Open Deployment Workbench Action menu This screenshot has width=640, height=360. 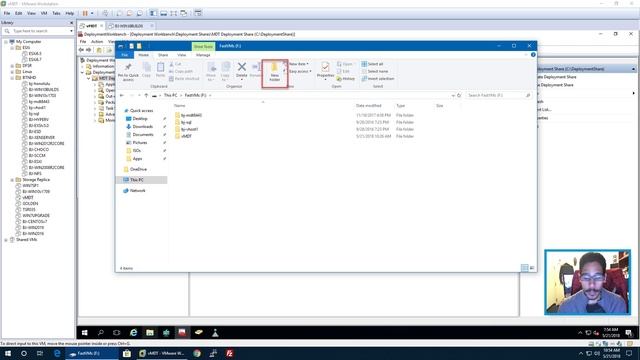click(97, 42)
